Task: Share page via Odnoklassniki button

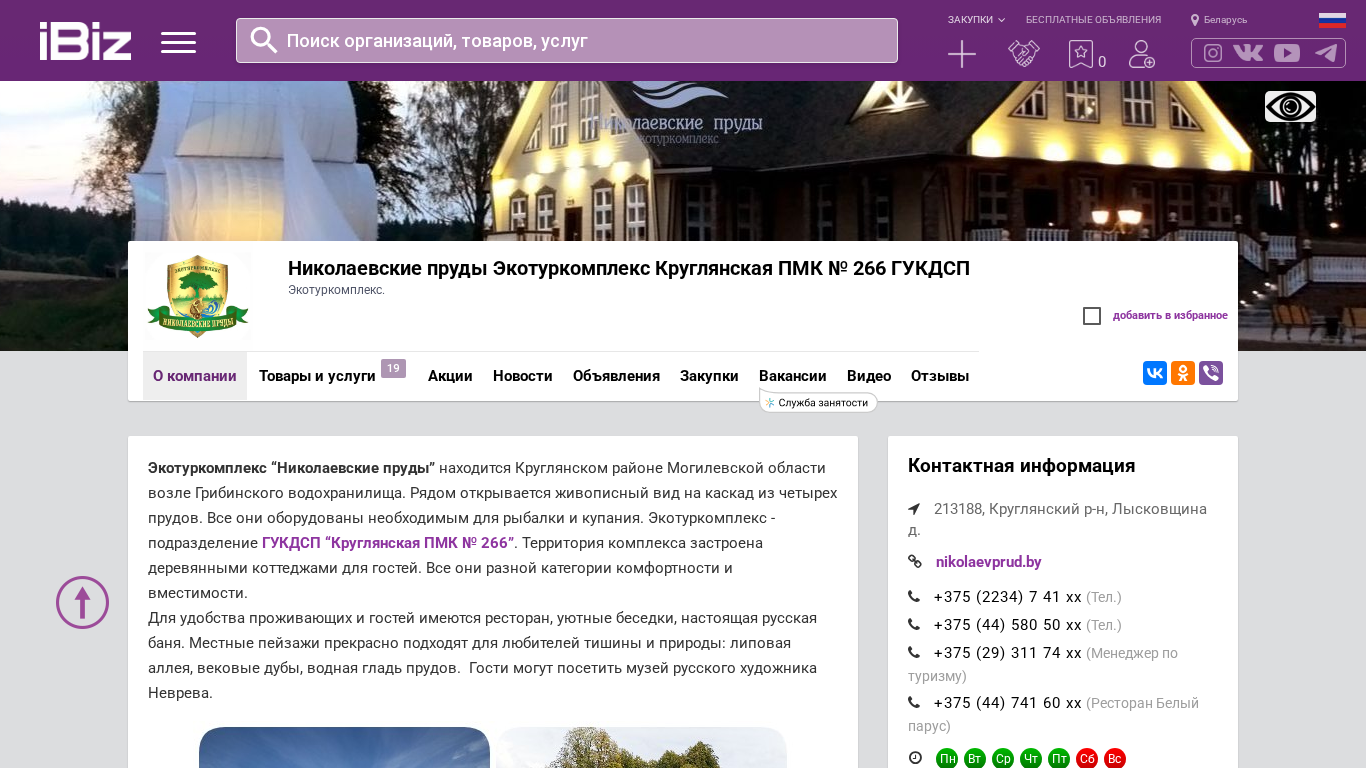Action: coord(1183,373)
